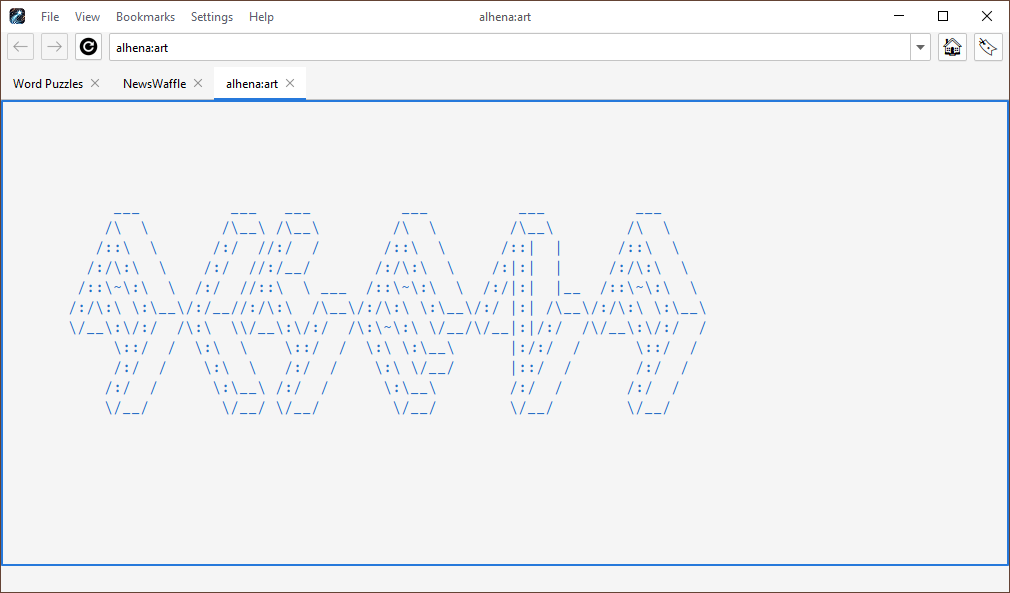This screenshot has height=593, width=1010.
Task: Expand the address bar history dropdown
Action: [920, 47]
